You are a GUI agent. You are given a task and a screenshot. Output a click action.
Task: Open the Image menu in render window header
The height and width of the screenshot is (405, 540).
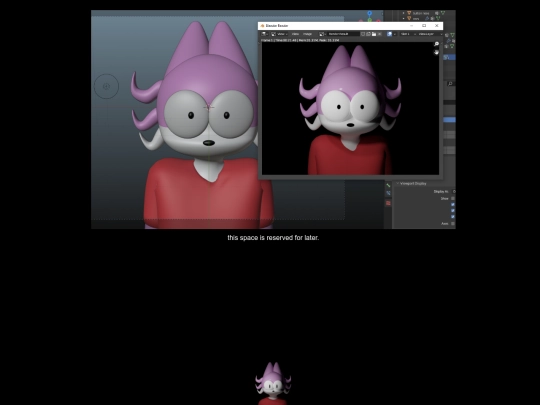[307, 34]
